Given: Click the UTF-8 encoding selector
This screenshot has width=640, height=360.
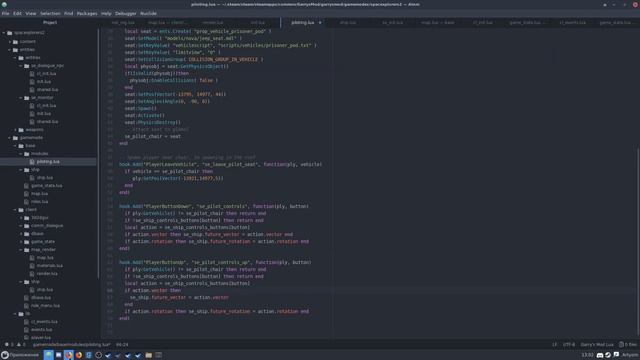Looking at the screenshot, I should click(569, 344).
